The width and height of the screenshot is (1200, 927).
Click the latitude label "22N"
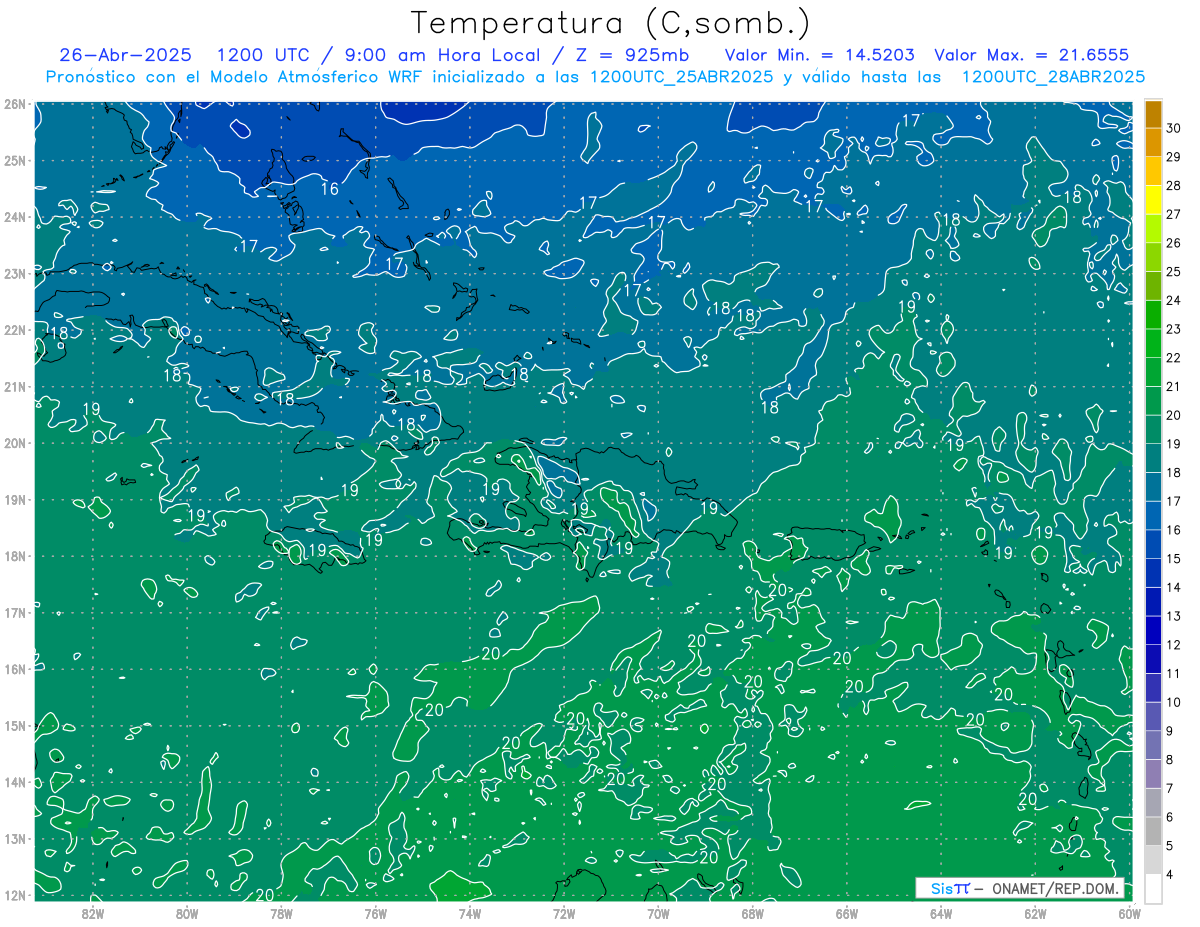click(x=16, y=330)
